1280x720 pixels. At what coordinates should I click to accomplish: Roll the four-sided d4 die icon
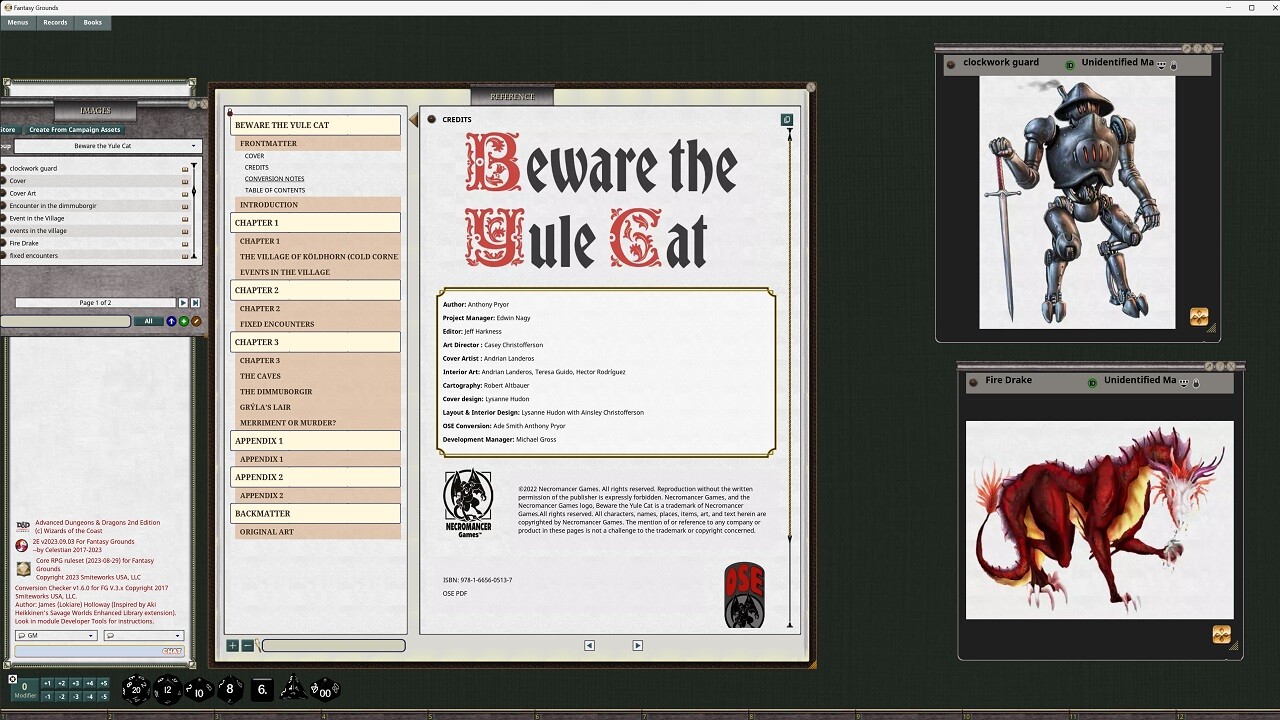295,689
